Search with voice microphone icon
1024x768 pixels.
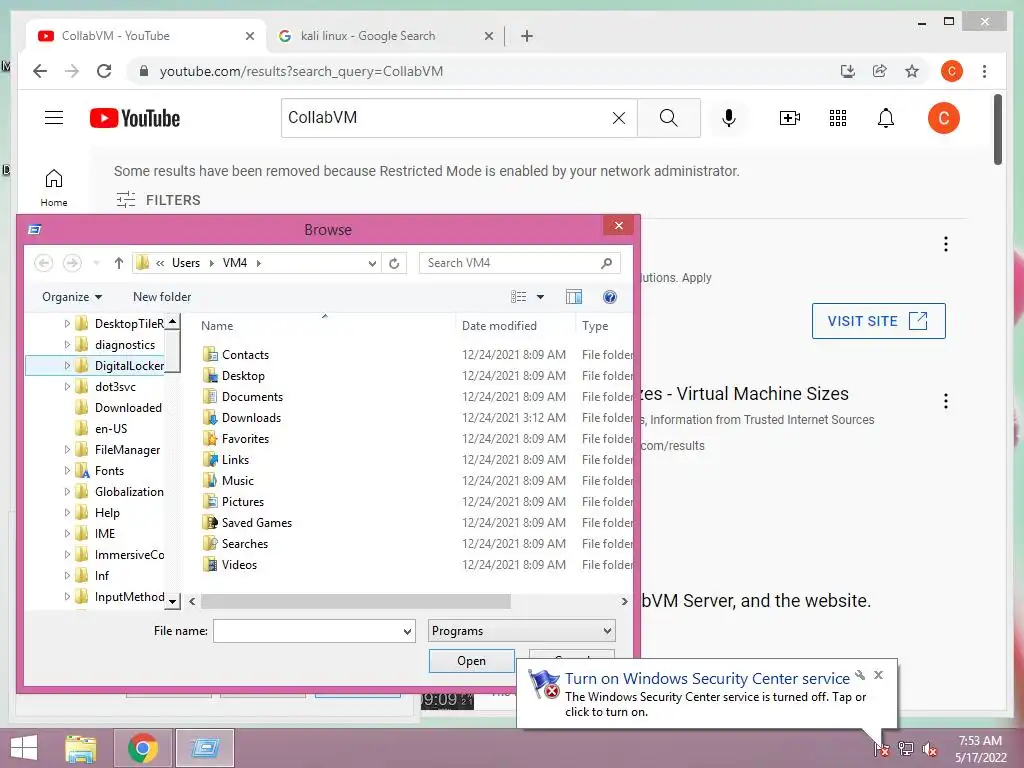point(729,118)
